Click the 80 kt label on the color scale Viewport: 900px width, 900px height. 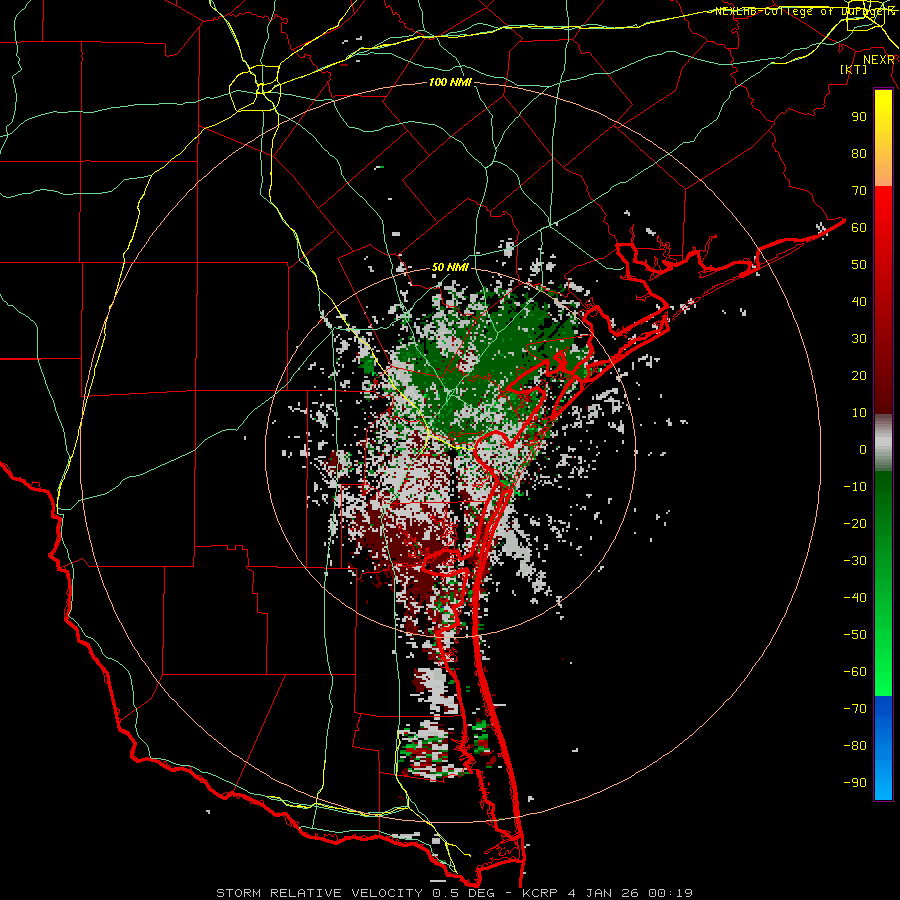point(859,154)
